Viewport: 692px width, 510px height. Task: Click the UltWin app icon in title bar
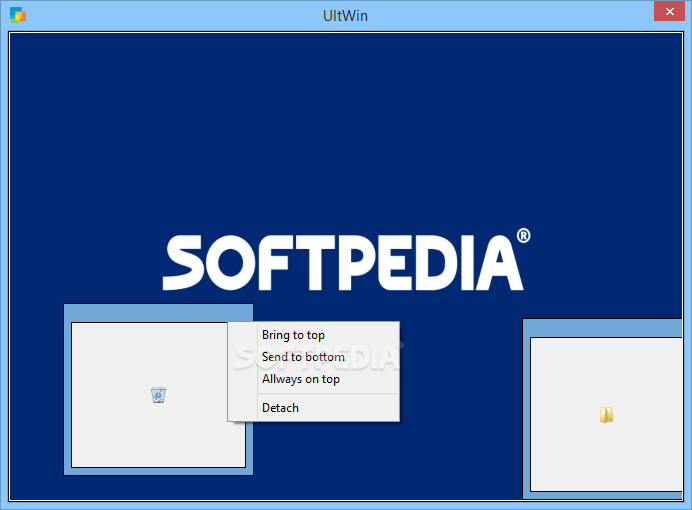[x=18, y=15]
